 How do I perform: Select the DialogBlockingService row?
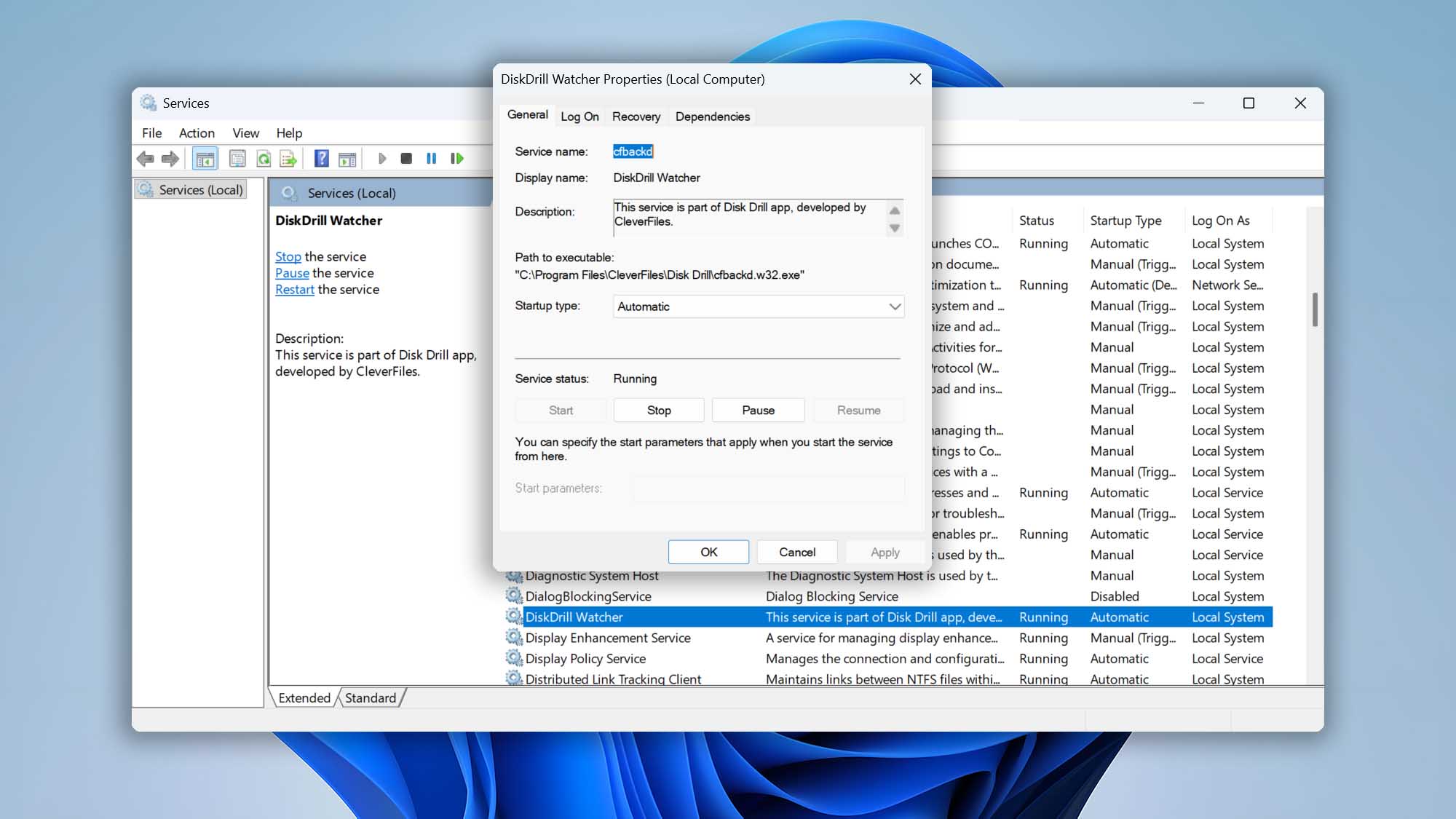pyautogui.click(x=887, y=596)
